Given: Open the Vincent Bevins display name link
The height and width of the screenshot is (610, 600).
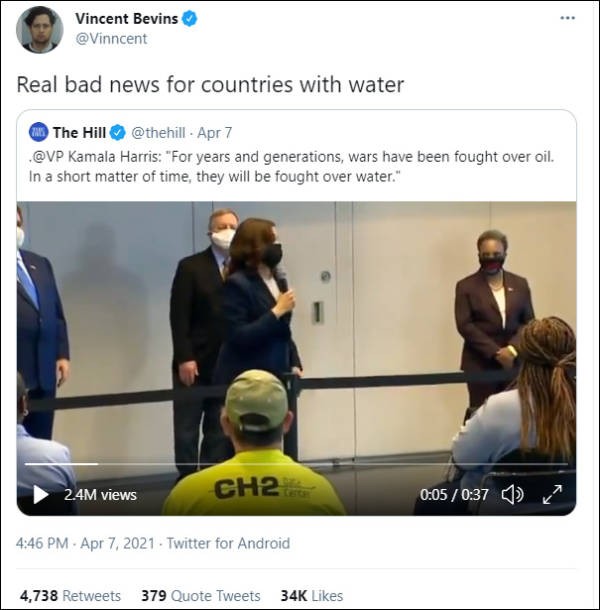Looking at the screenshot, I should click(126, 19).
